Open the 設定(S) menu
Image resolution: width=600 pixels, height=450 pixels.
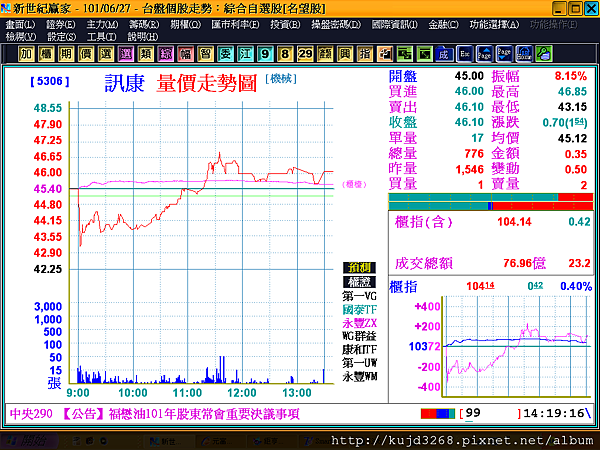[62, 37]
